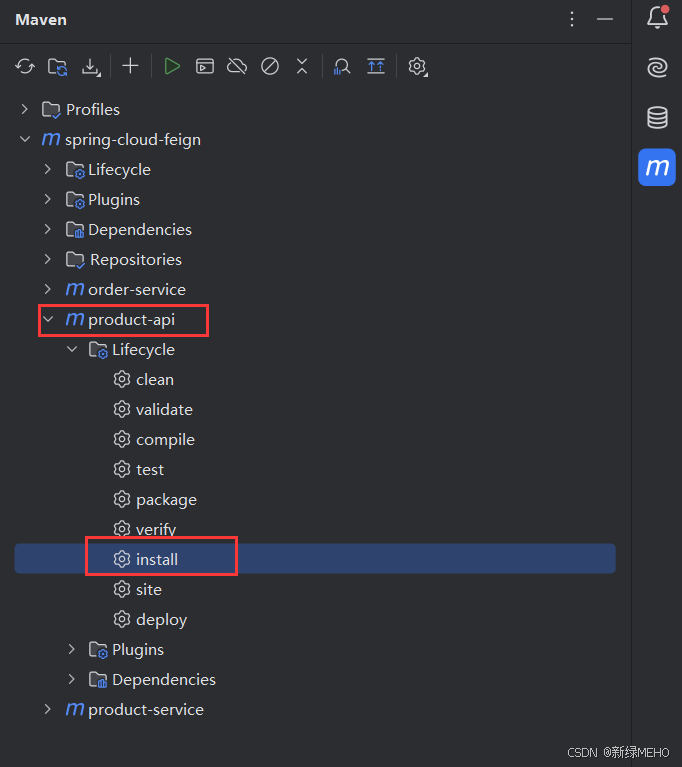Select product-api module label
682x767 pixels.
pyautogui.click(x=131, y=319)
